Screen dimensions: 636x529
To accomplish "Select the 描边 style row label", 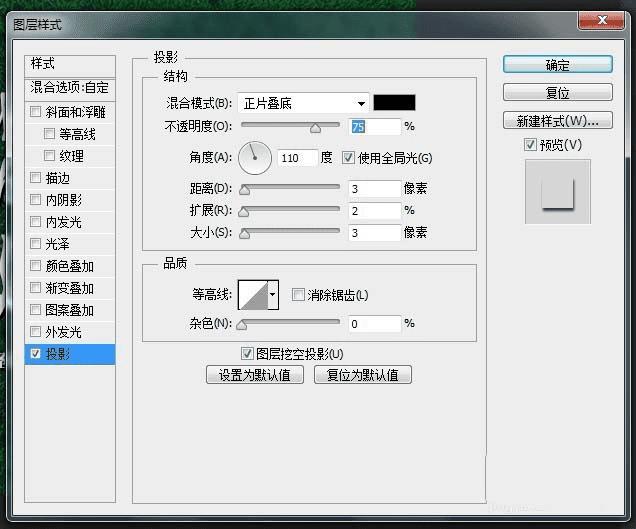I will pyautogui.click(x=58, y=178).
